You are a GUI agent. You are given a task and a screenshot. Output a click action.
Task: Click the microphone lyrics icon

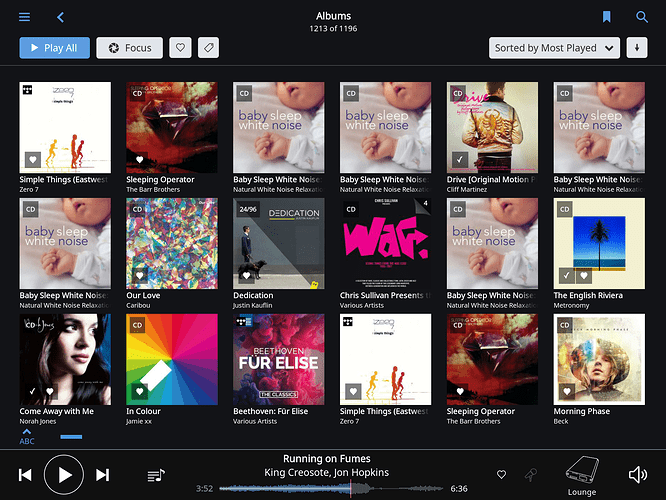pyautogui.click(x=531, y=475)
